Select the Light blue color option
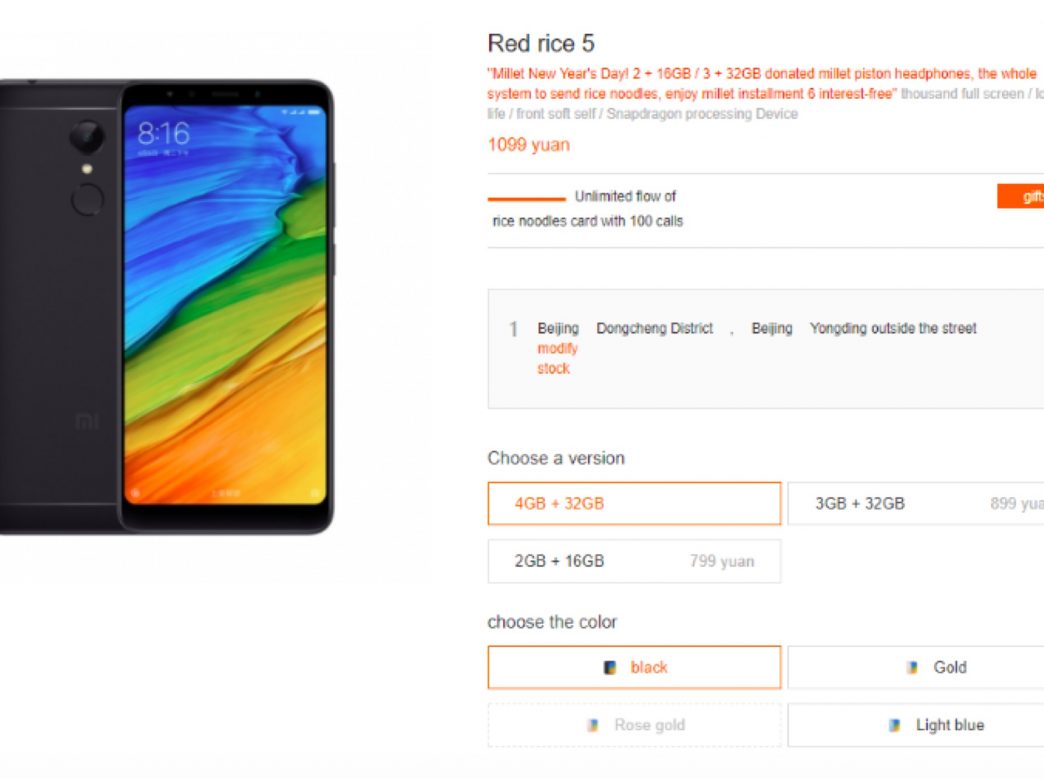Image resolution: width=1044 pixels, height=783 pixels. tap(916, 725)
